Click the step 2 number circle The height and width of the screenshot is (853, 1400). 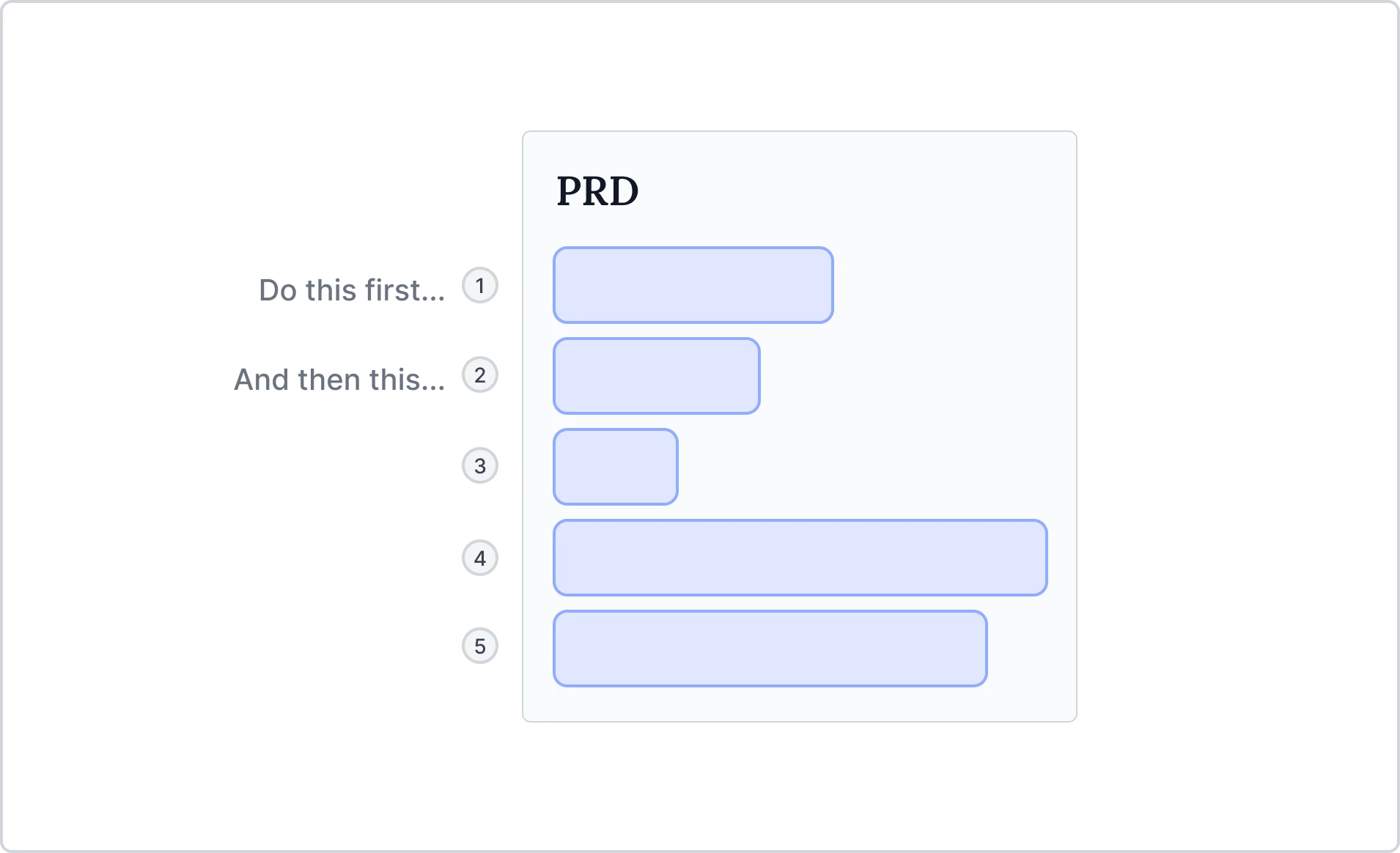[x=480, y=375]
